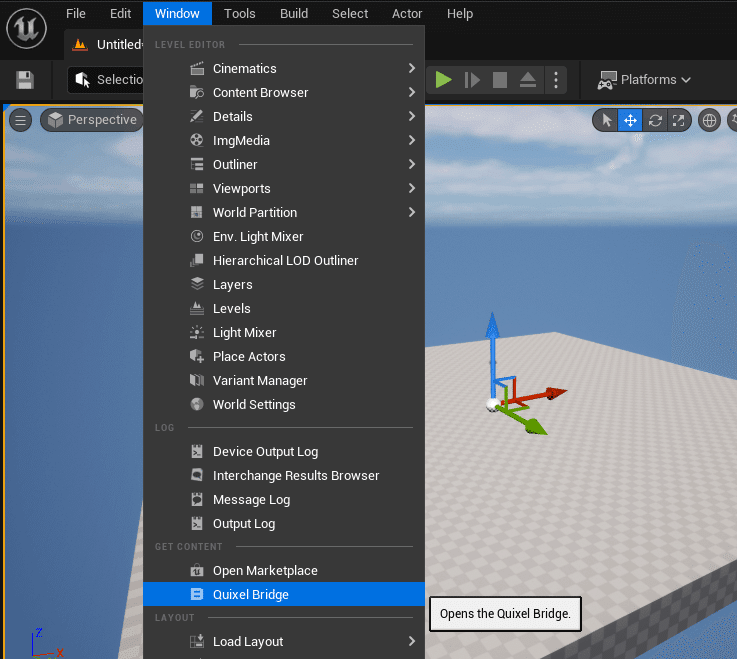Viewport: 737px width, 659px height.
Task: Open the Perspective view mode dropdown
Action: pos(92,120)
